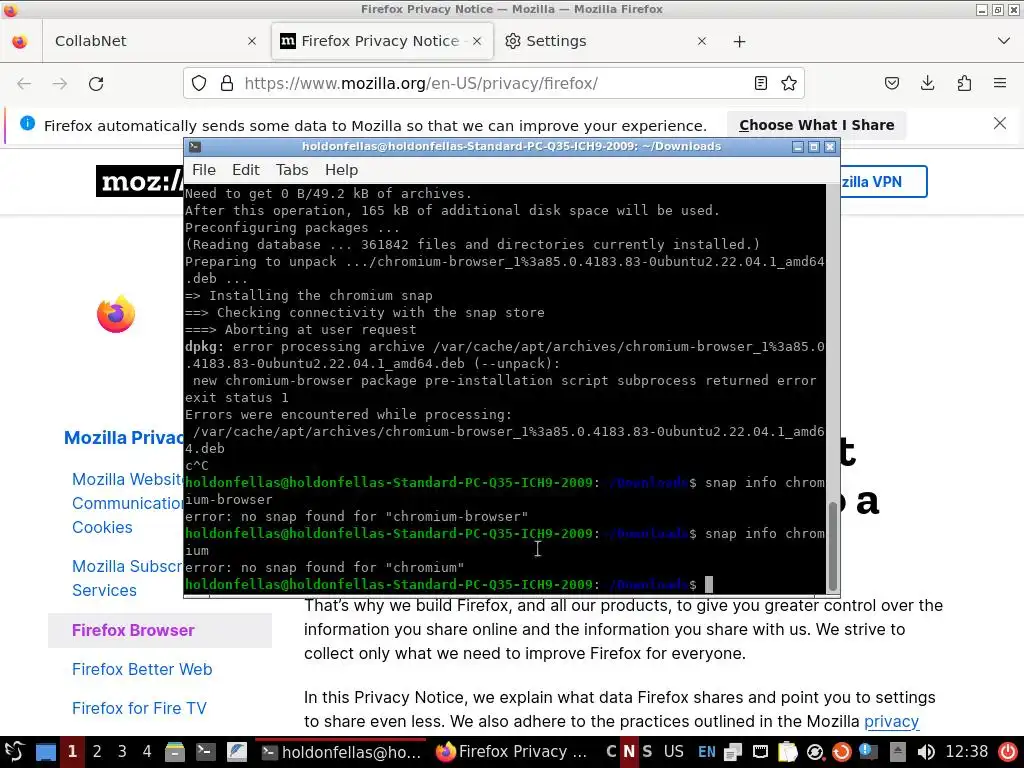Open the file manager taskbar launcher
Viewport: 1024px width, 768px height.
pyautogui.click(x=174, y=752)
